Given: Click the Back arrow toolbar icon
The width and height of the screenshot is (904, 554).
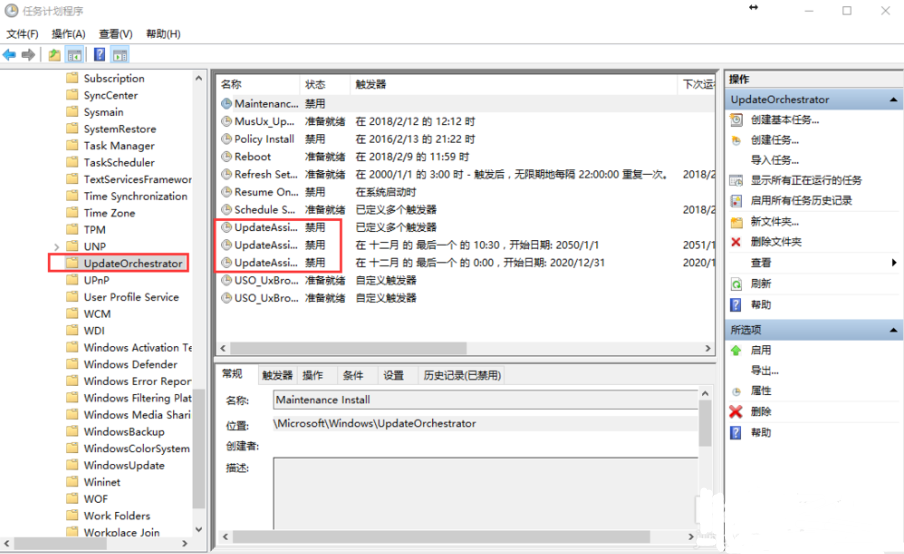Looking at the screenshot, I should pos(9,55).
